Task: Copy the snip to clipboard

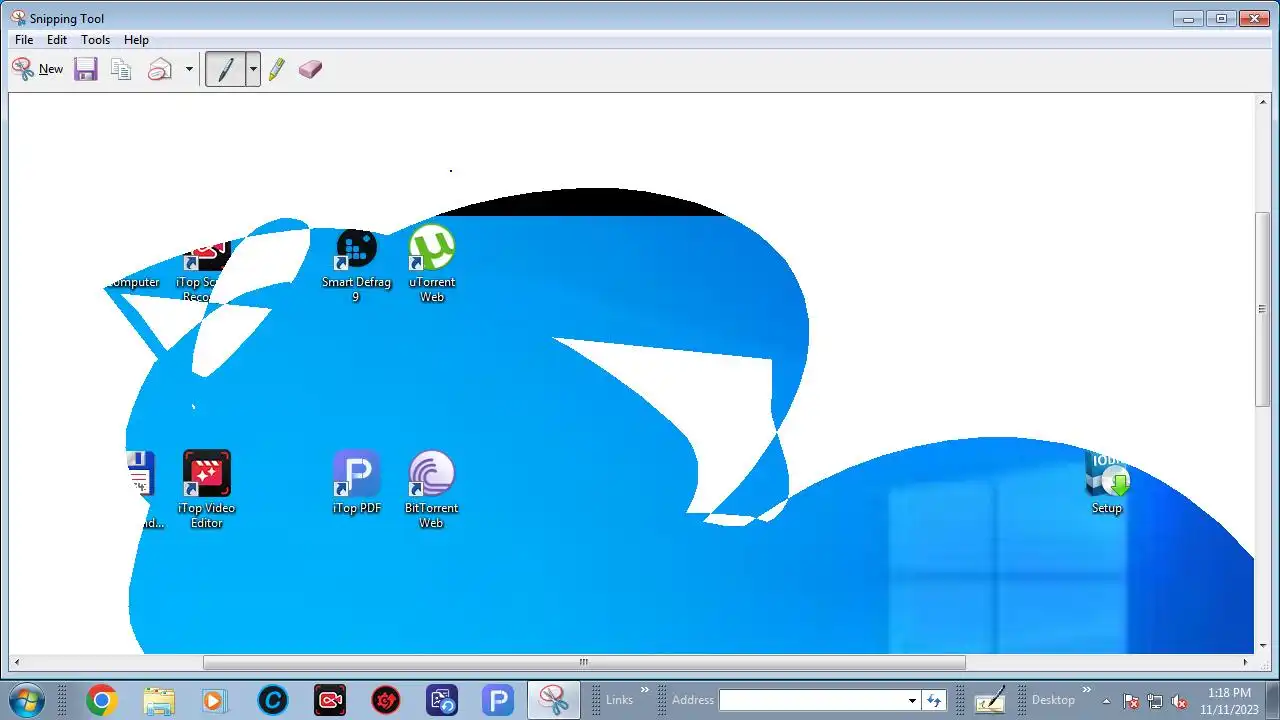Action: (x=121, y=69)
